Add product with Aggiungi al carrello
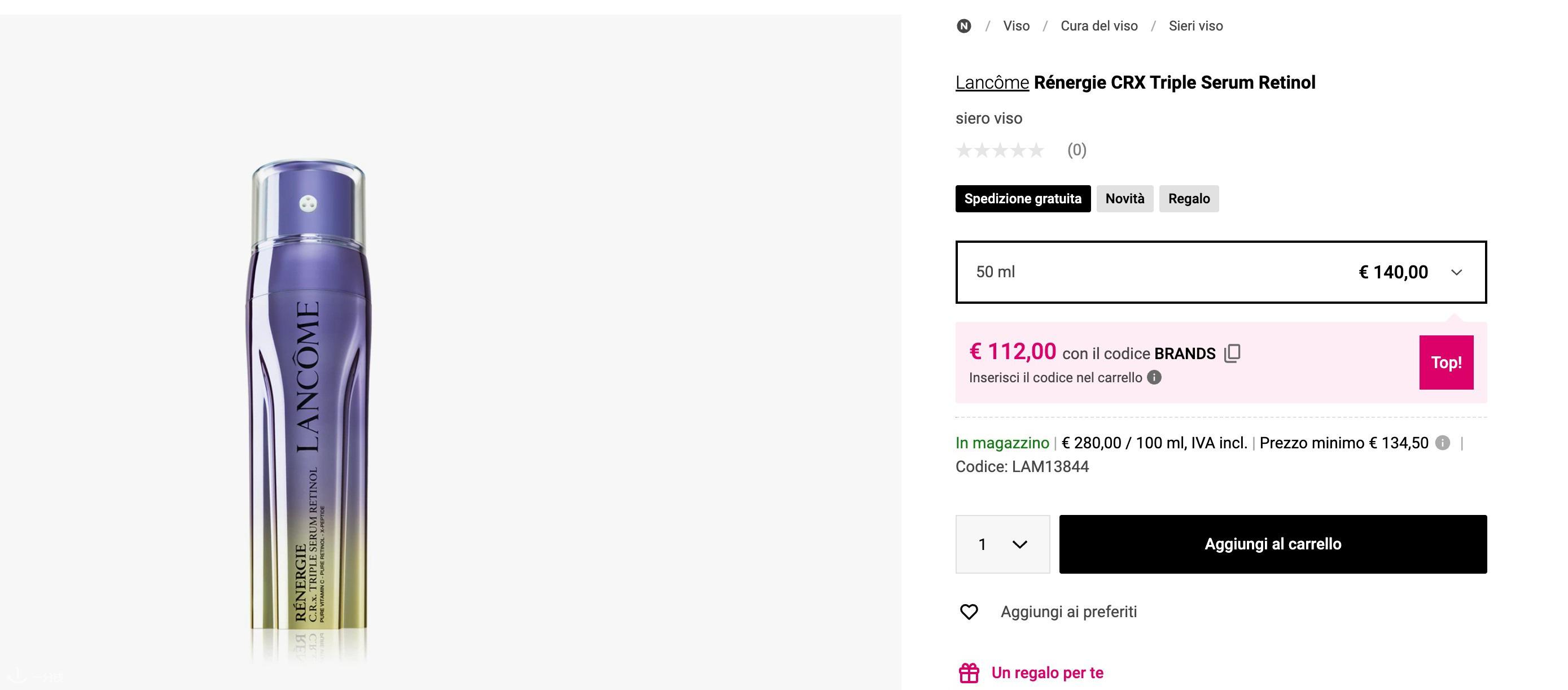 point(1273,544)
